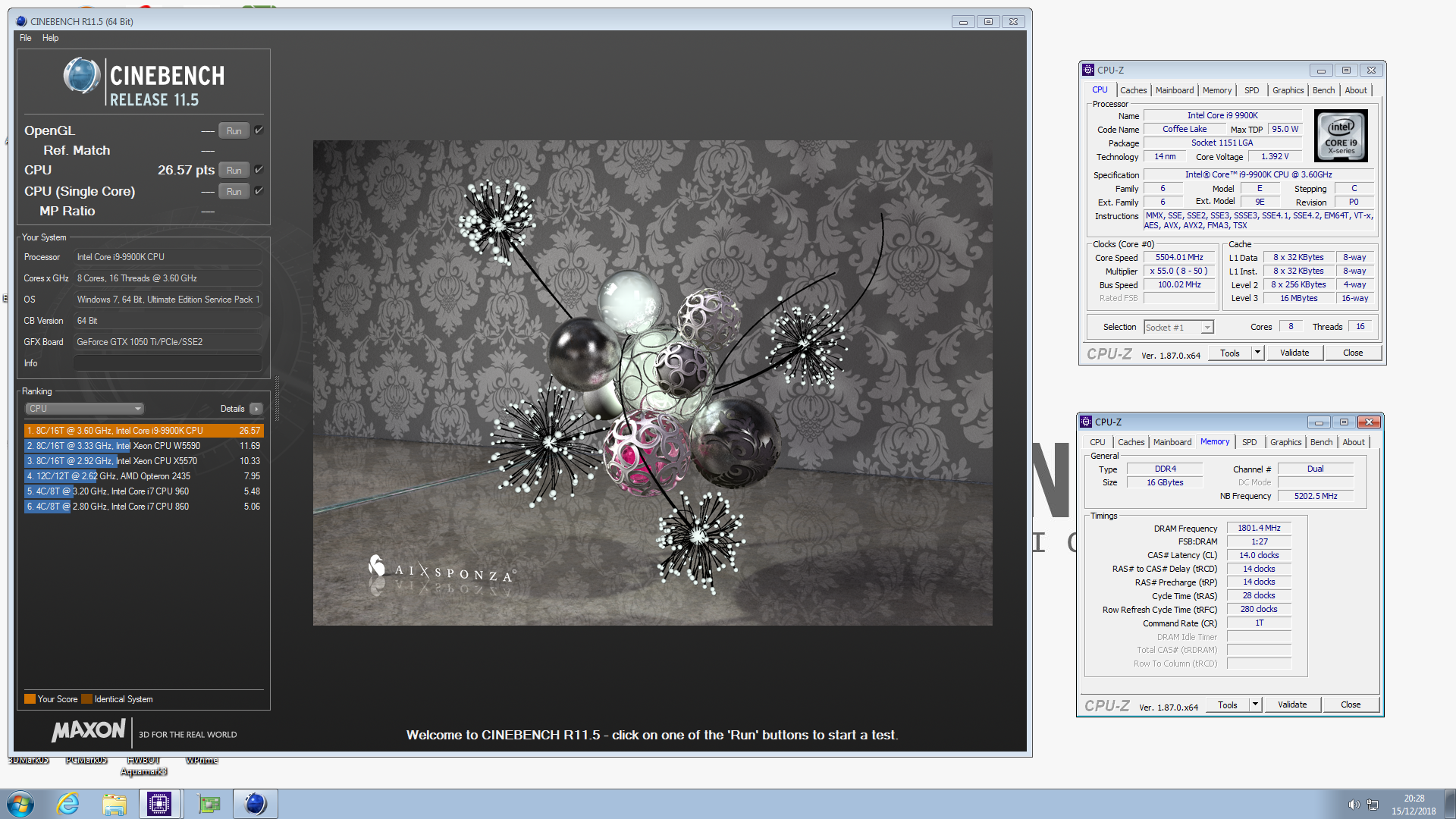Click Close button in upper CPU-Z window

tap(1353, 353)
